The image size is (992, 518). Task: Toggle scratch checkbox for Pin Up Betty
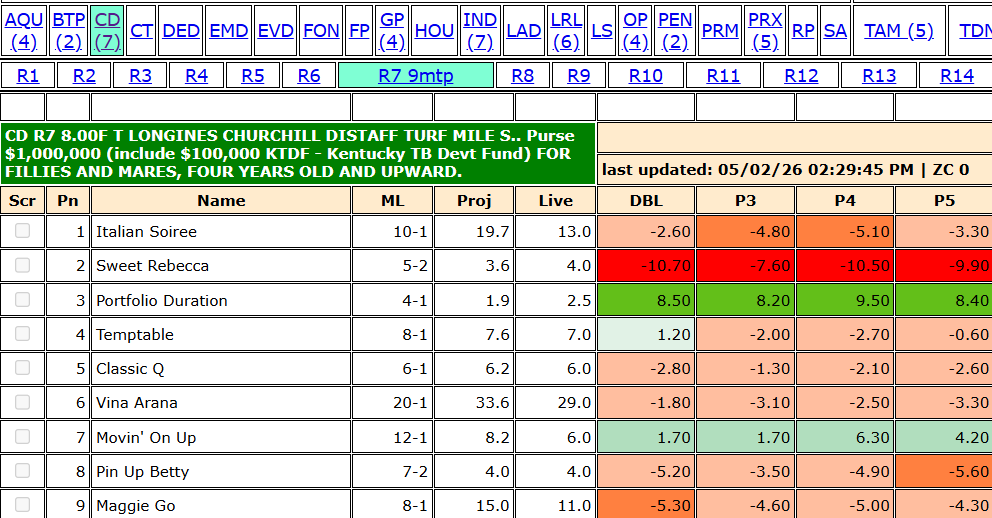tap(22, 471)
